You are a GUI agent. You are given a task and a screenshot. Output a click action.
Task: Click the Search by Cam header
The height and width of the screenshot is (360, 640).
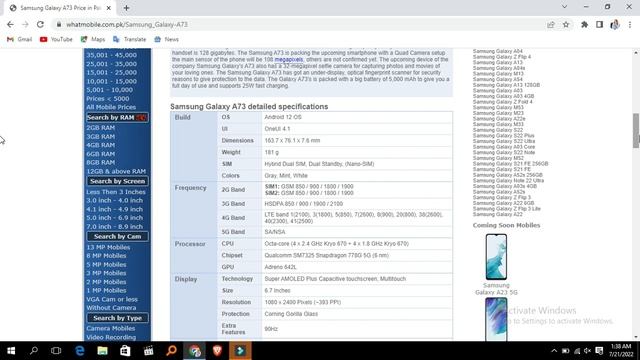(x=117, y=236)
